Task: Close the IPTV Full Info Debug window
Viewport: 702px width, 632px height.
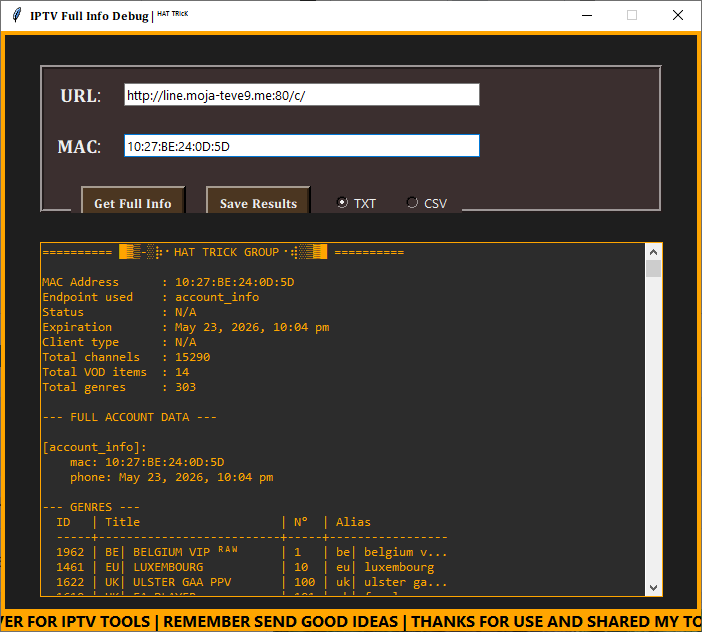Action: [678, 15]
